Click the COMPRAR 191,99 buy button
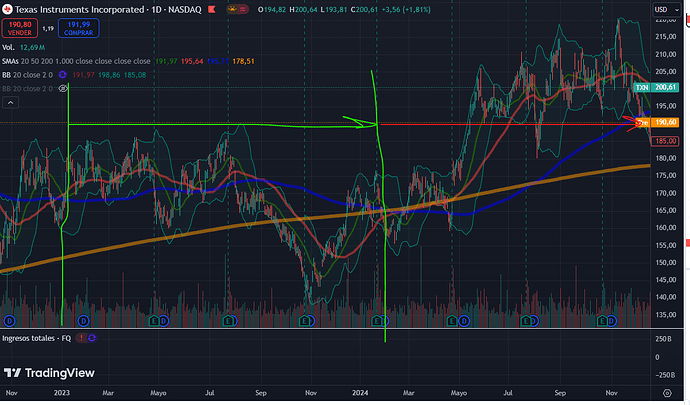 [x=78, y=28]
